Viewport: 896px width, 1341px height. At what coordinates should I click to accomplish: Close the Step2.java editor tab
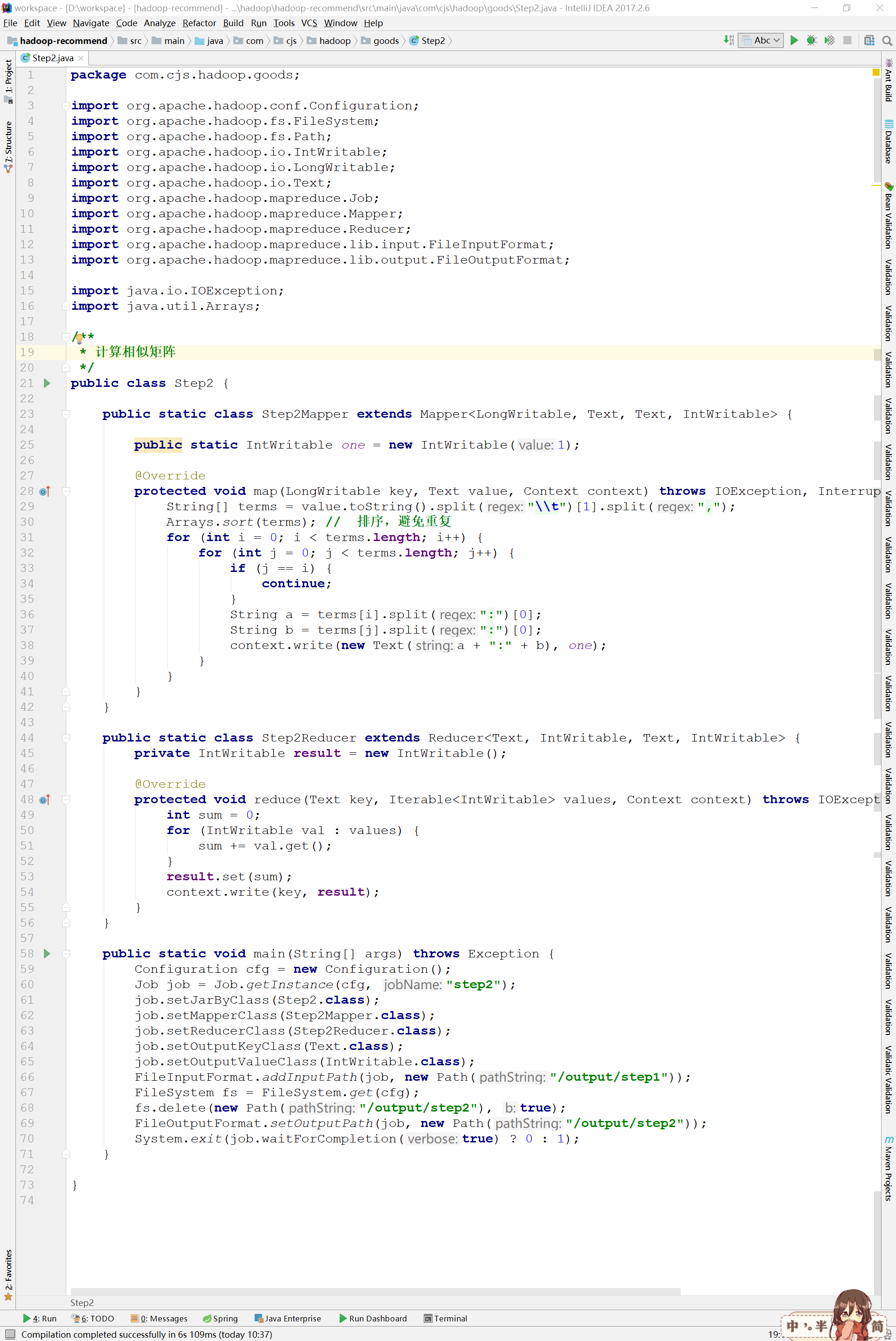pos(81,58)
